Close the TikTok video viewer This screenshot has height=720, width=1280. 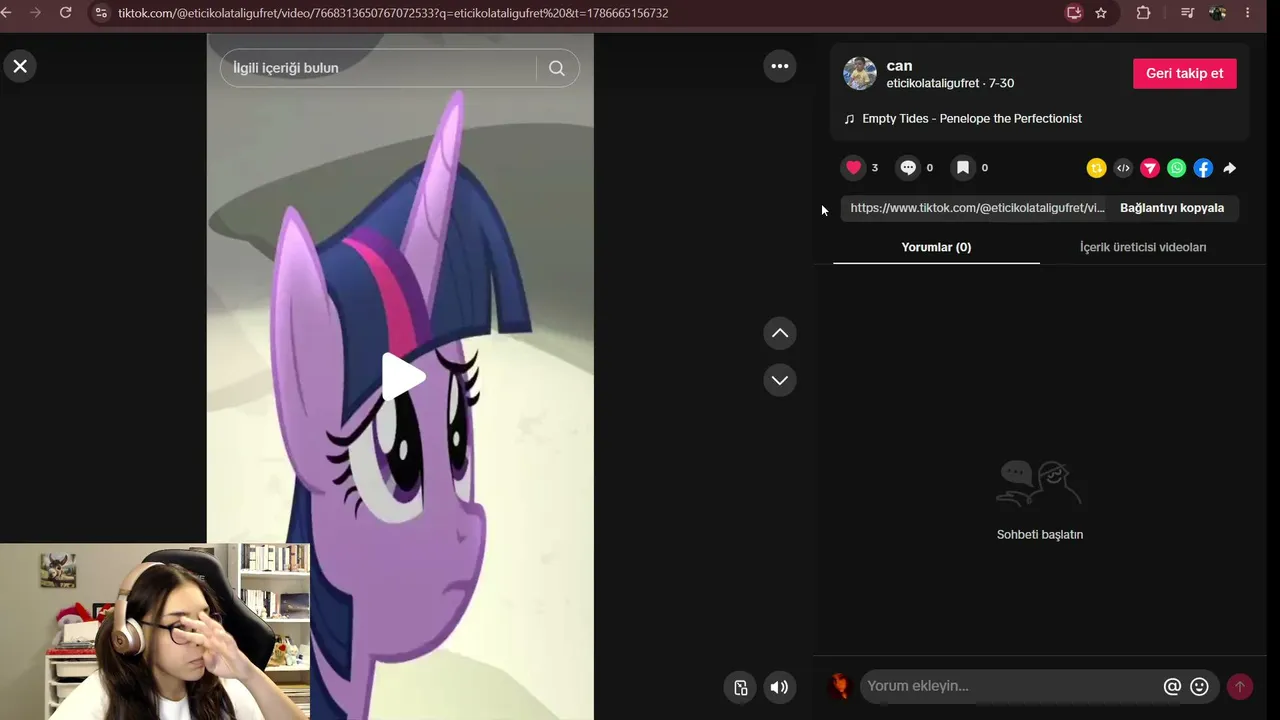[20, 66]
